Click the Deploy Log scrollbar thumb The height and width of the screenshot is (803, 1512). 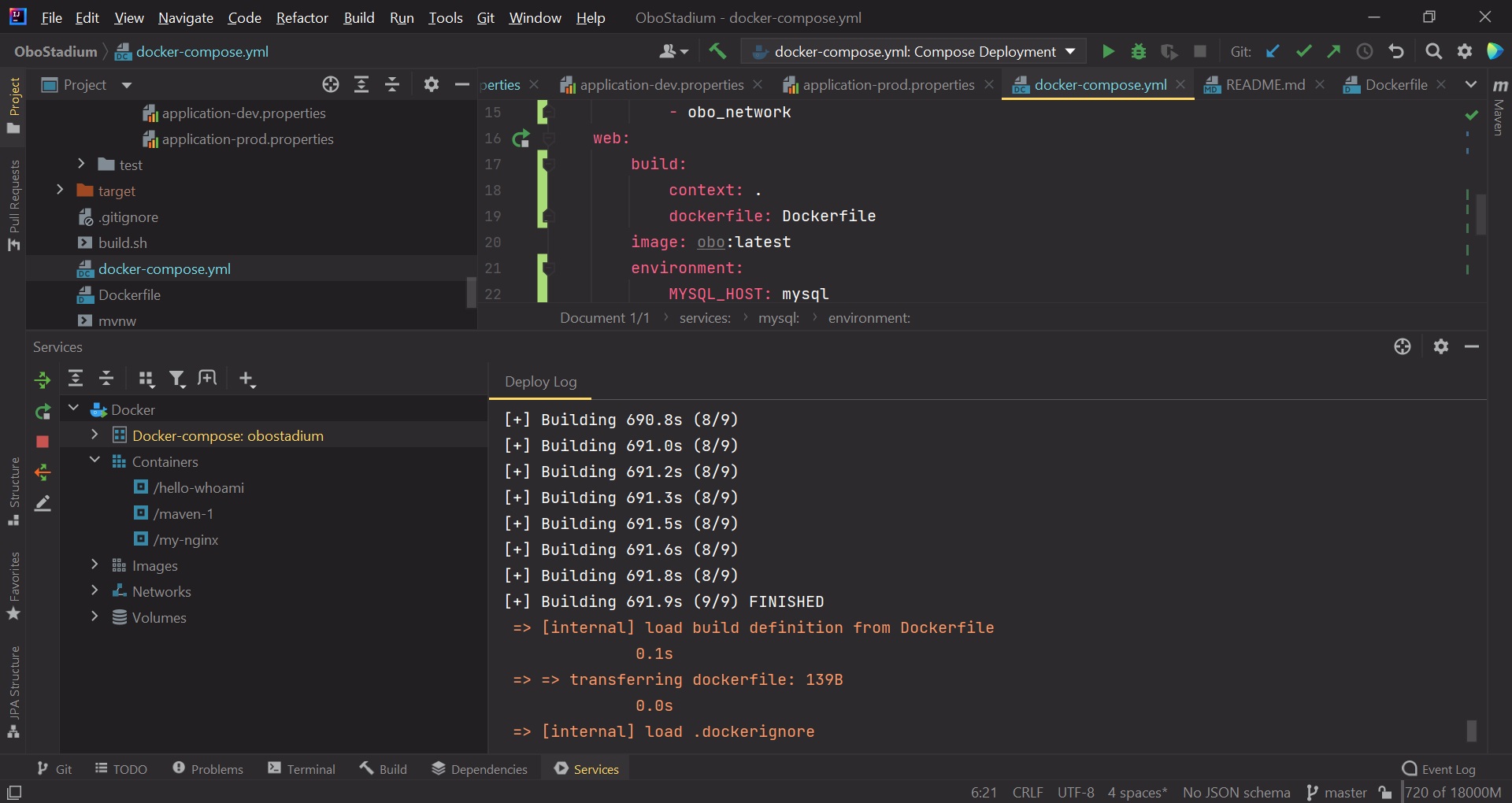[1471, 731]
